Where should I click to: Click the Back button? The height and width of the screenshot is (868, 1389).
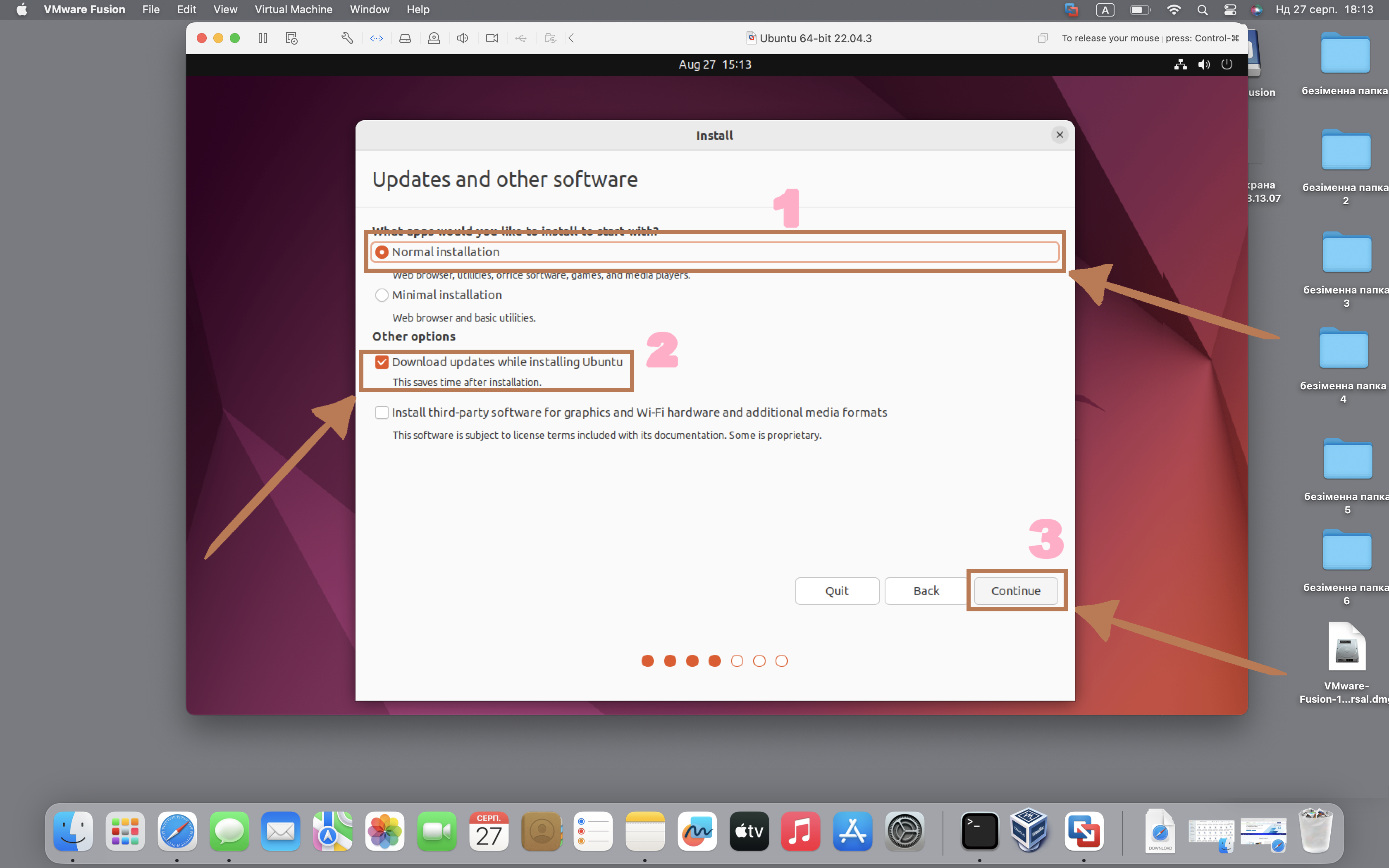coord(926,591)
